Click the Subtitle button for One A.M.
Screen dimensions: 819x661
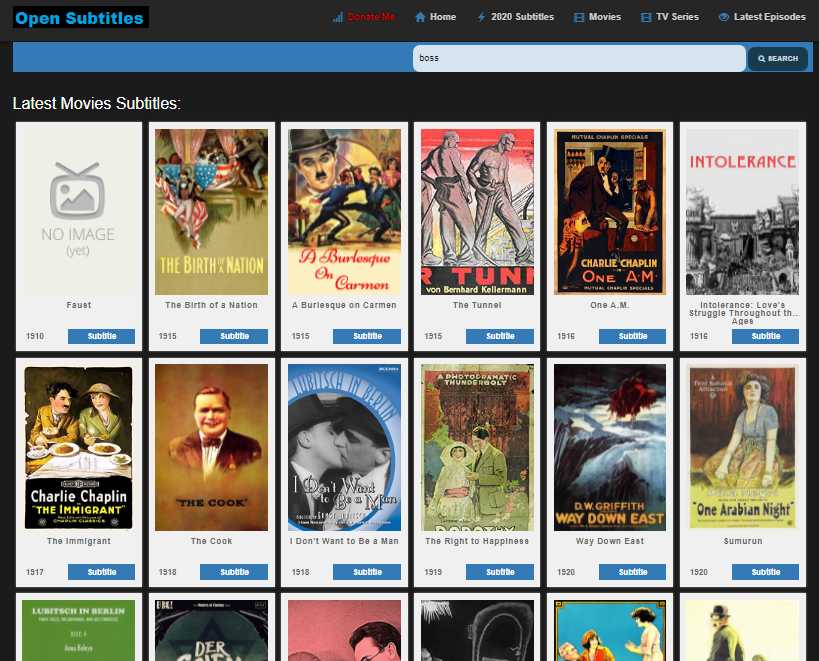(x=633, y=336)
